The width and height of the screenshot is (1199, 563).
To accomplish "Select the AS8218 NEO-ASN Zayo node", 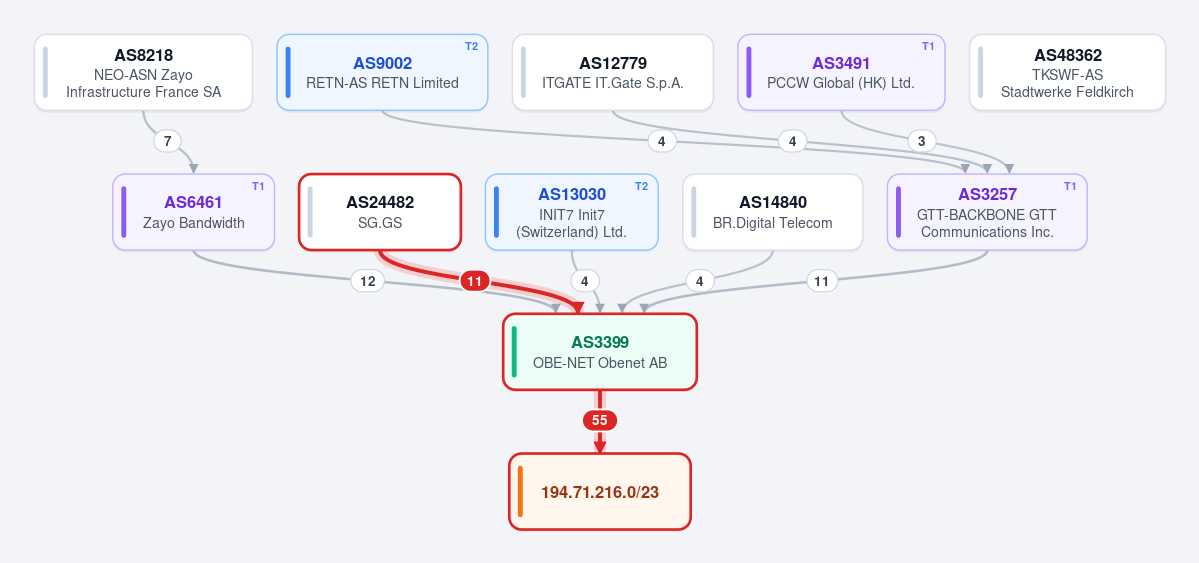I will coord(143,73).
